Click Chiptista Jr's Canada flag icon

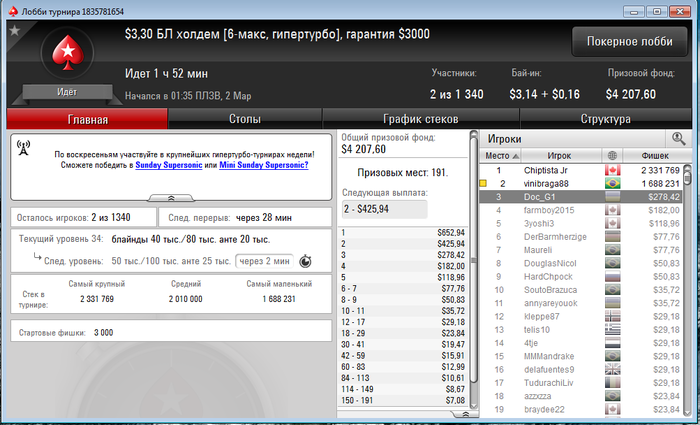tap(612, 170)
